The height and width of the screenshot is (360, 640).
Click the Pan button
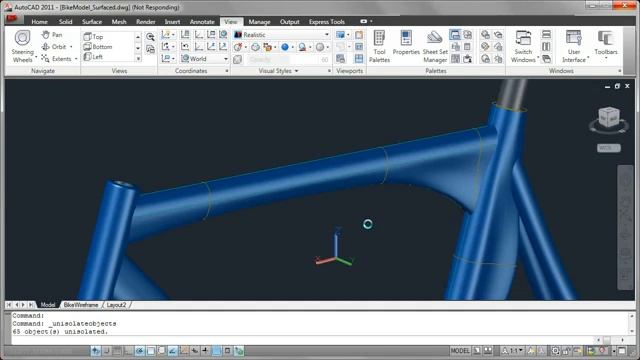(x=52, y=35)
